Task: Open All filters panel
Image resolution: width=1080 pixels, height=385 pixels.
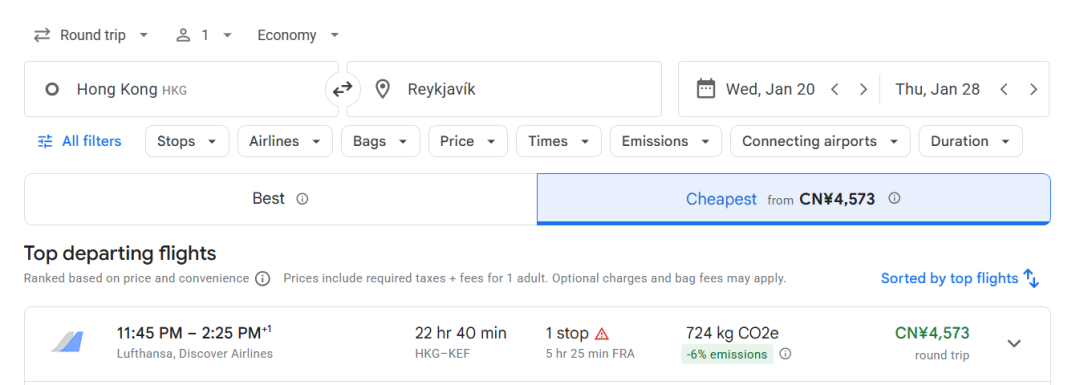Action: 79,141
